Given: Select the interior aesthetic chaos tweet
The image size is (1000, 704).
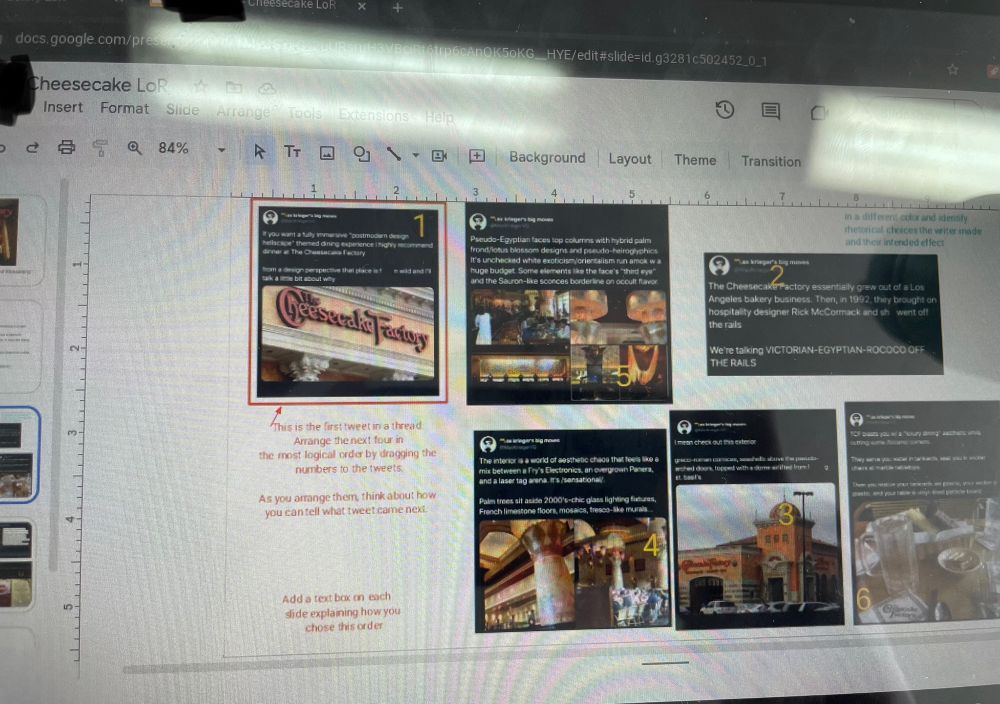Looking at the screenshot, I should click(572, 530).
